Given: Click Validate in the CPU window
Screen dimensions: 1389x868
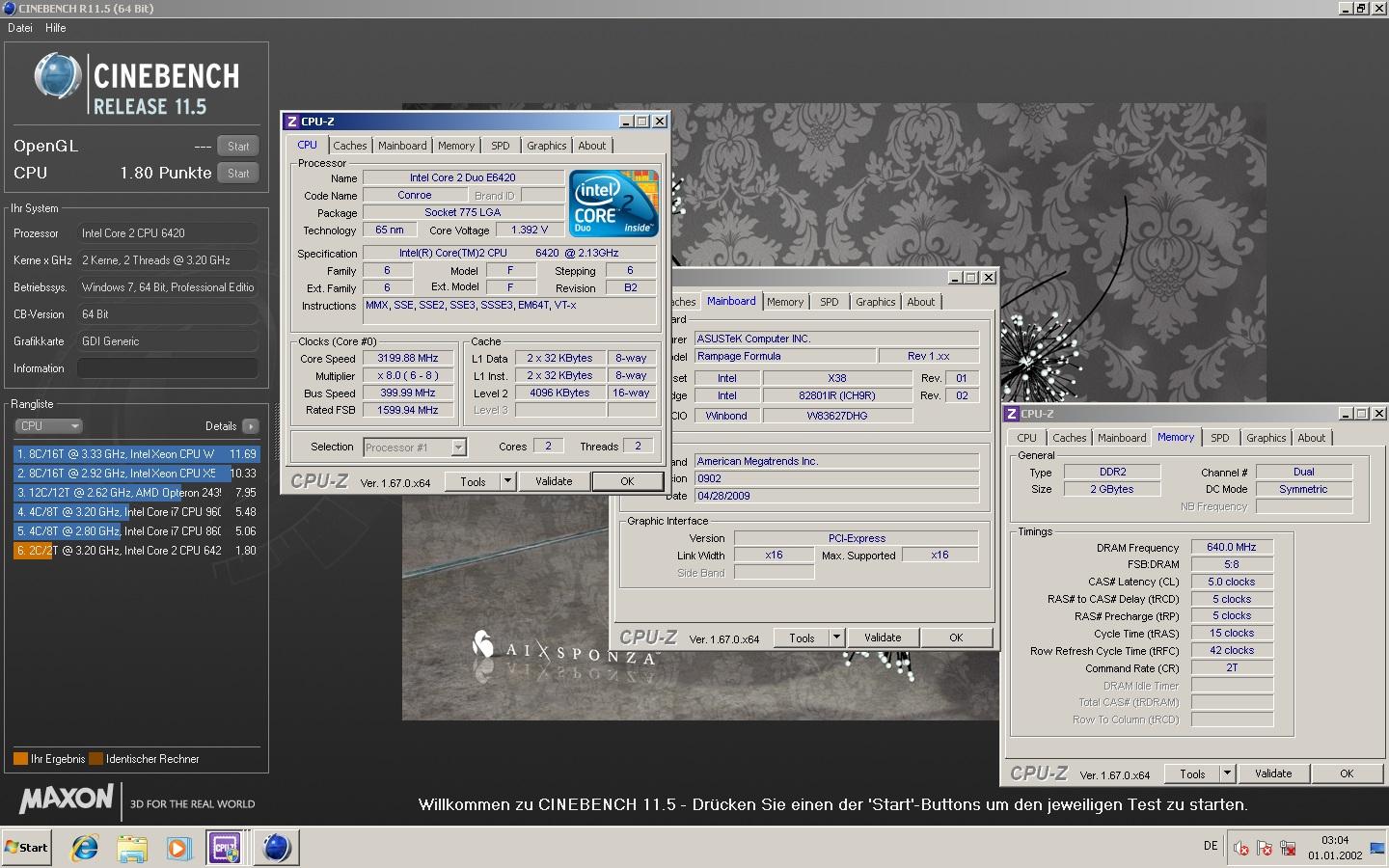Looking at the screenshot, I should pos(554,481).
